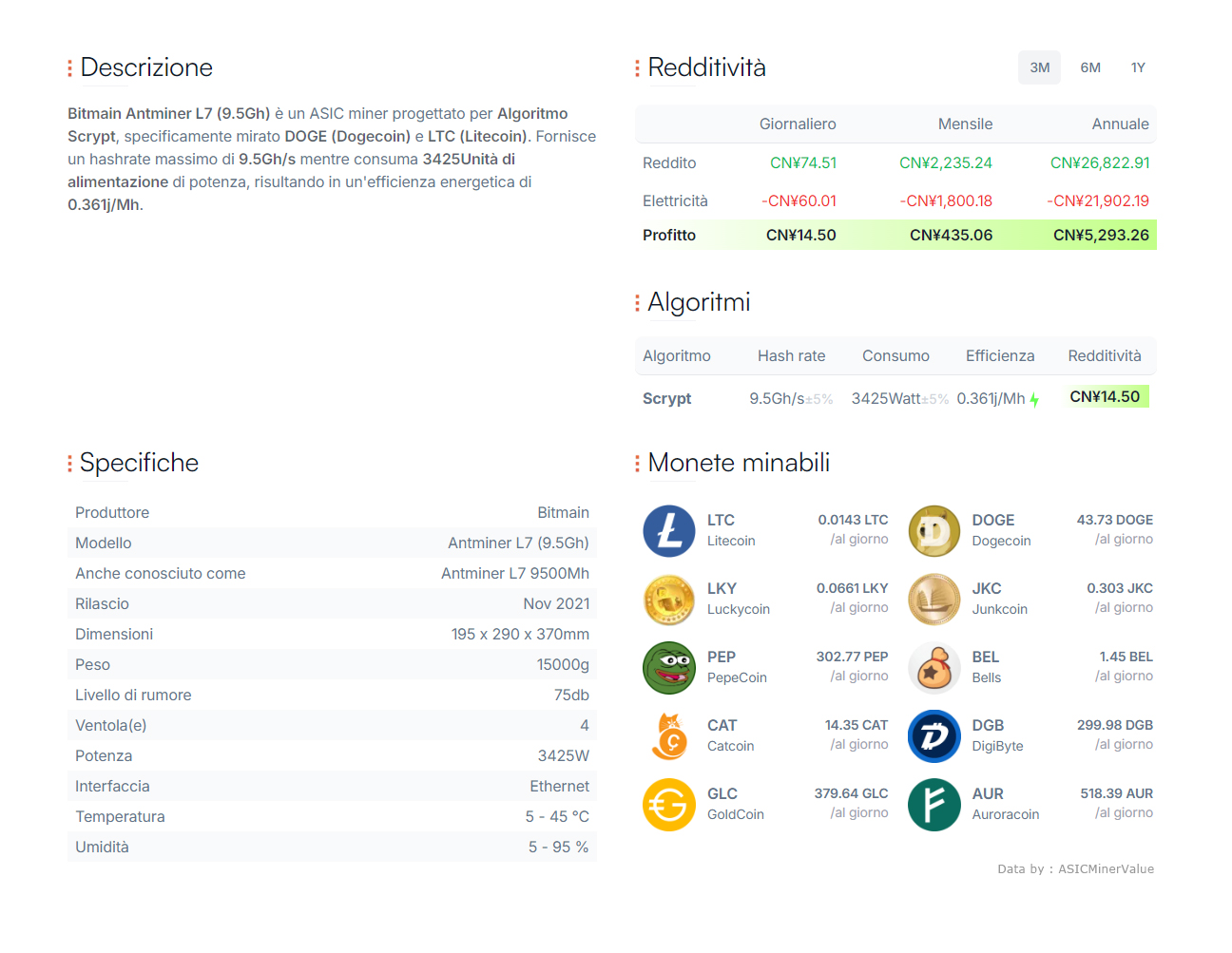Click the daily profit CN¥14.50 in Profitto row
The image size is (1232, 953).
tap(801, 235)
